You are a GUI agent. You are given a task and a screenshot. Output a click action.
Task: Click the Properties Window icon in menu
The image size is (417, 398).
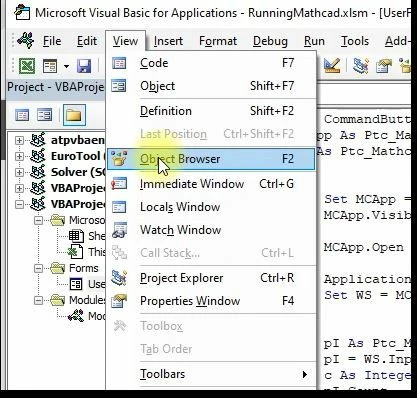click(x=119, y=301)
